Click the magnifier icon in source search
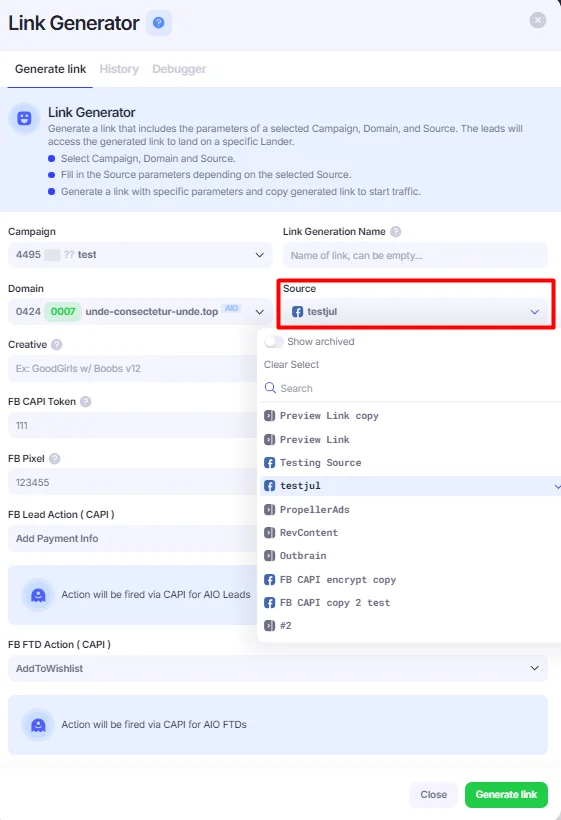 [x=270, y=388]
